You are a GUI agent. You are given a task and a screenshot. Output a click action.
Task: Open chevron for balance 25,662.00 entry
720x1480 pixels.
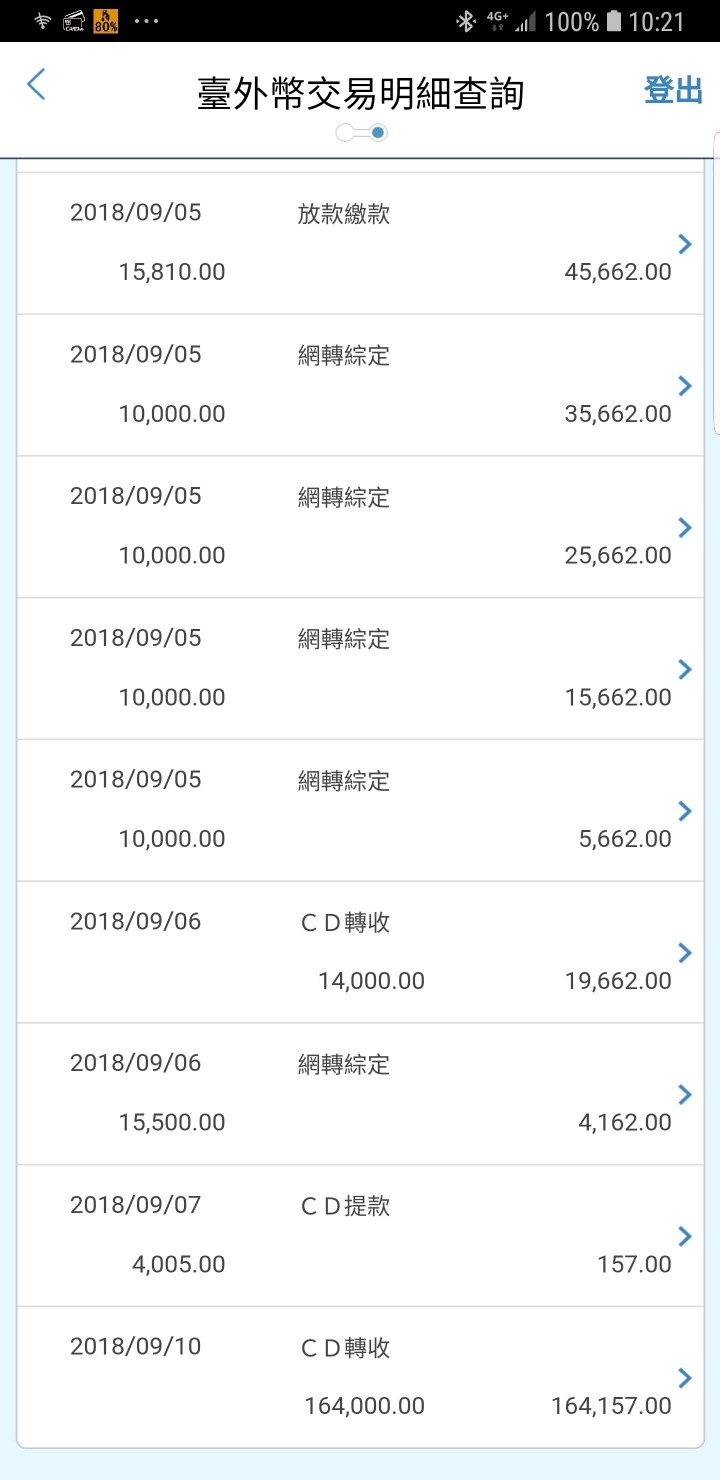coord(684,527)
